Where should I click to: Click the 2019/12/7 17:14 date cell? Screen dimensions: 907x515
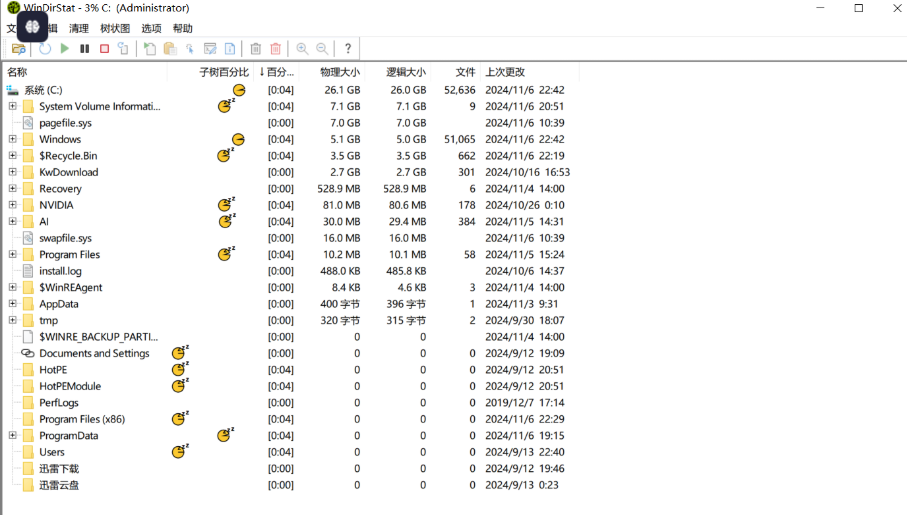(x=525, y=403)
